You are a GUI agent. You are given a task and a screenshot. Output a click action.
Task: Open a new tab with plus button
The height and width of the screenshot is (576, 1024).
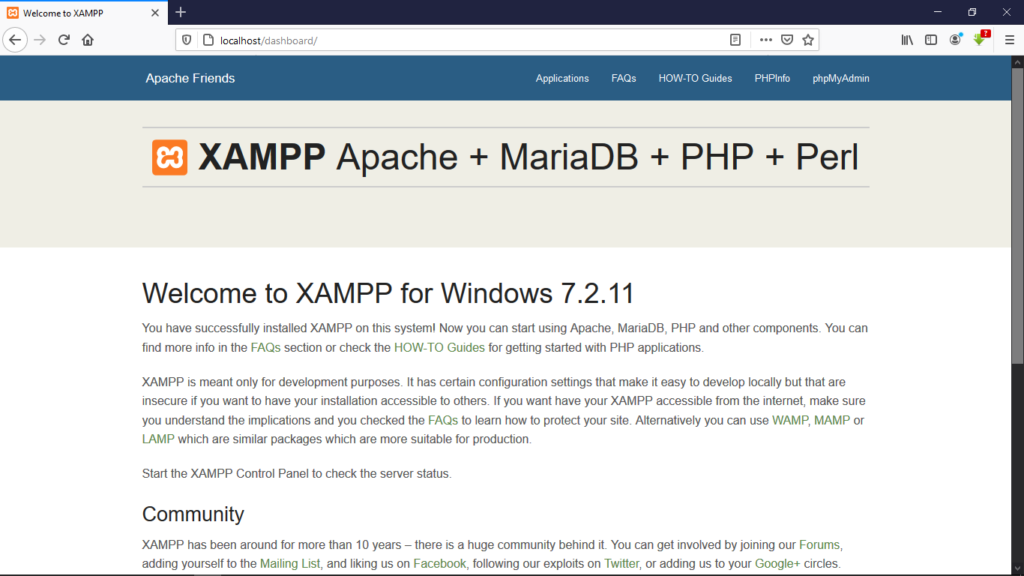(181, 12)
